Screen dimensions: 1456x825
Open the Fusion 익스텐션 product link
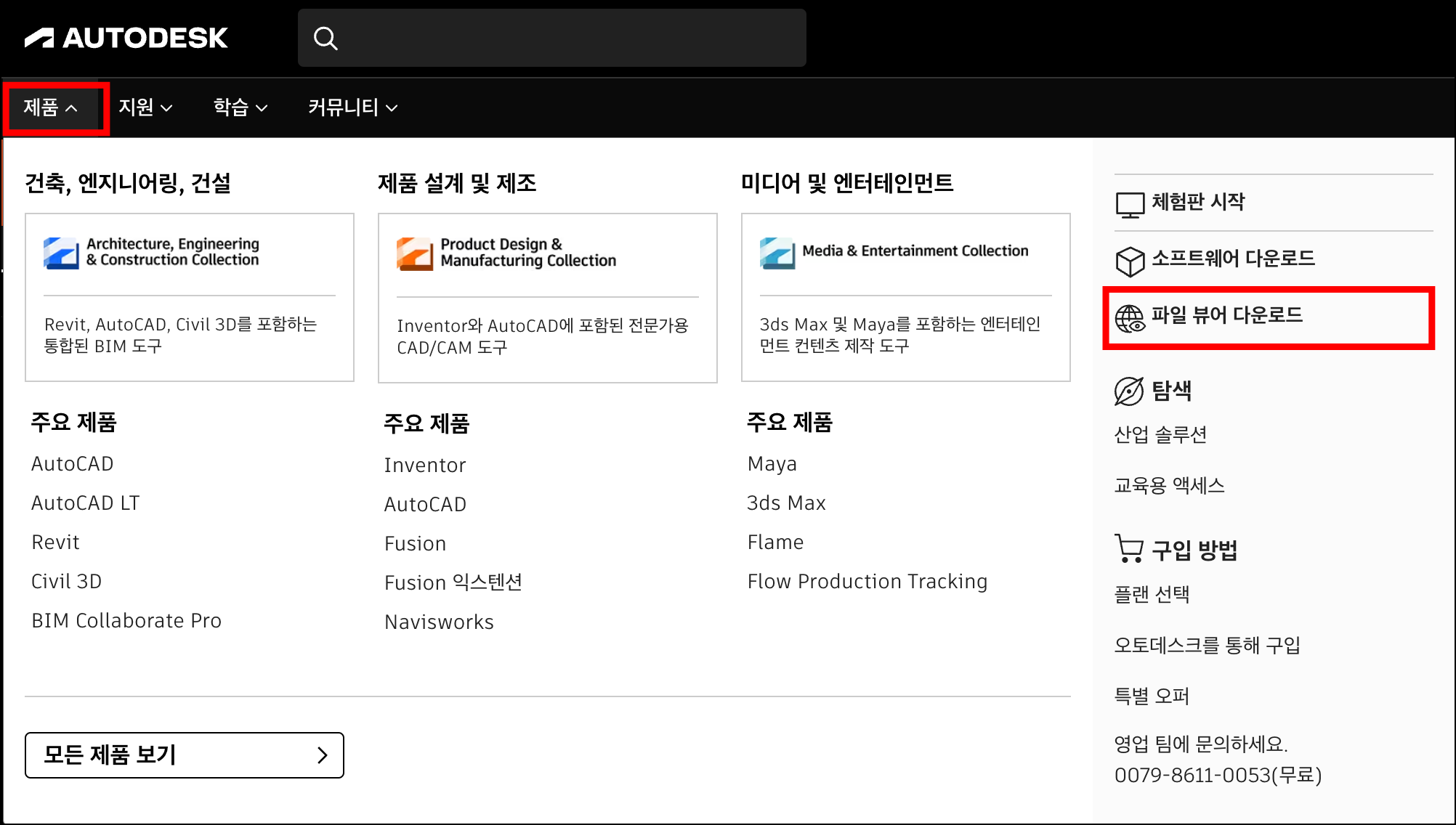point(453,582)
